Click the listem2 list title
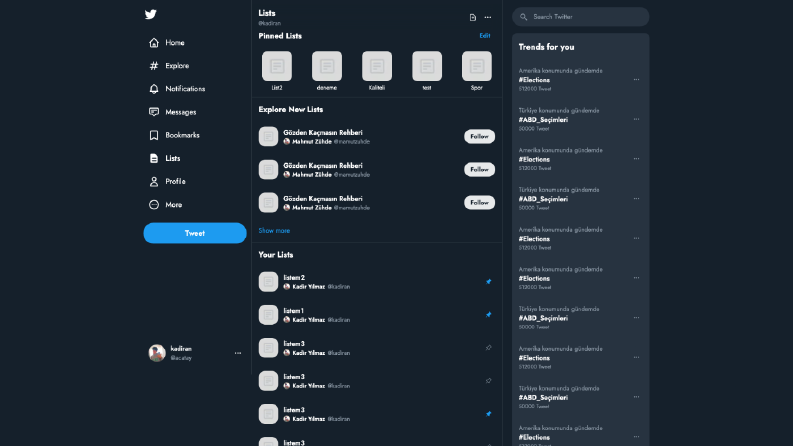 pos(294,278)
